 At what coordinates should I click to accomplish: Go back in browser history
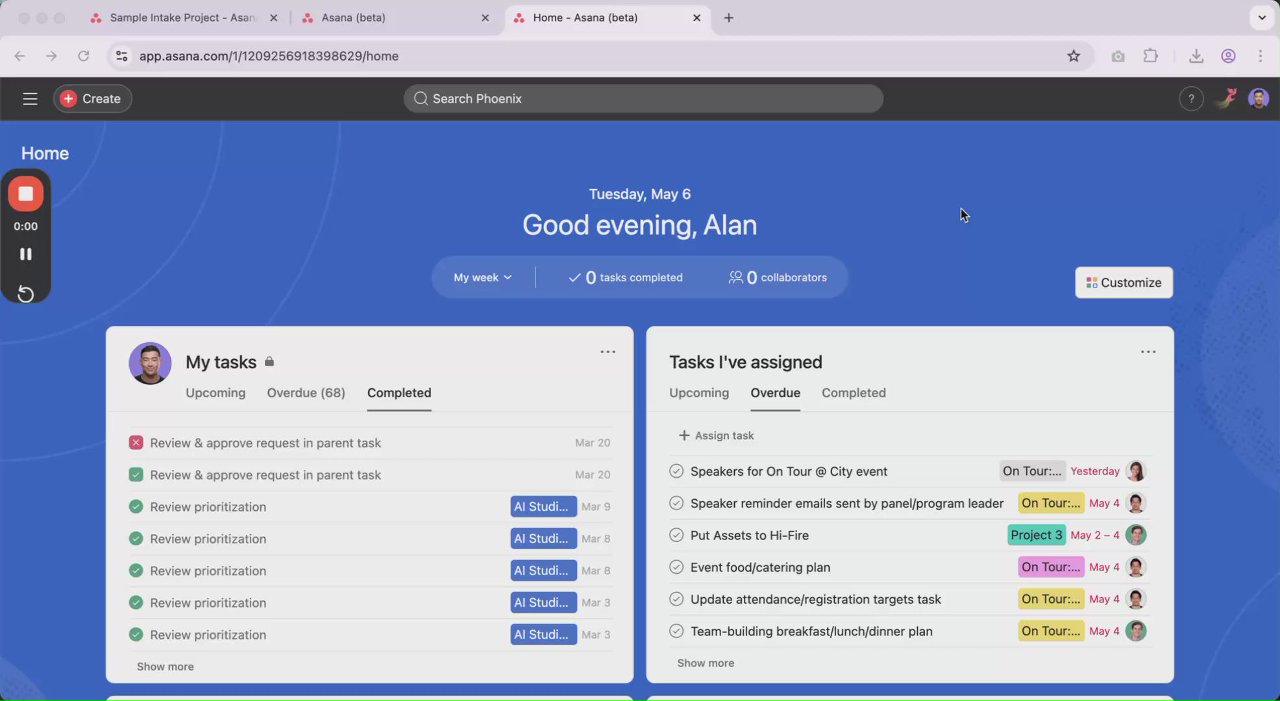coord(20,56)
